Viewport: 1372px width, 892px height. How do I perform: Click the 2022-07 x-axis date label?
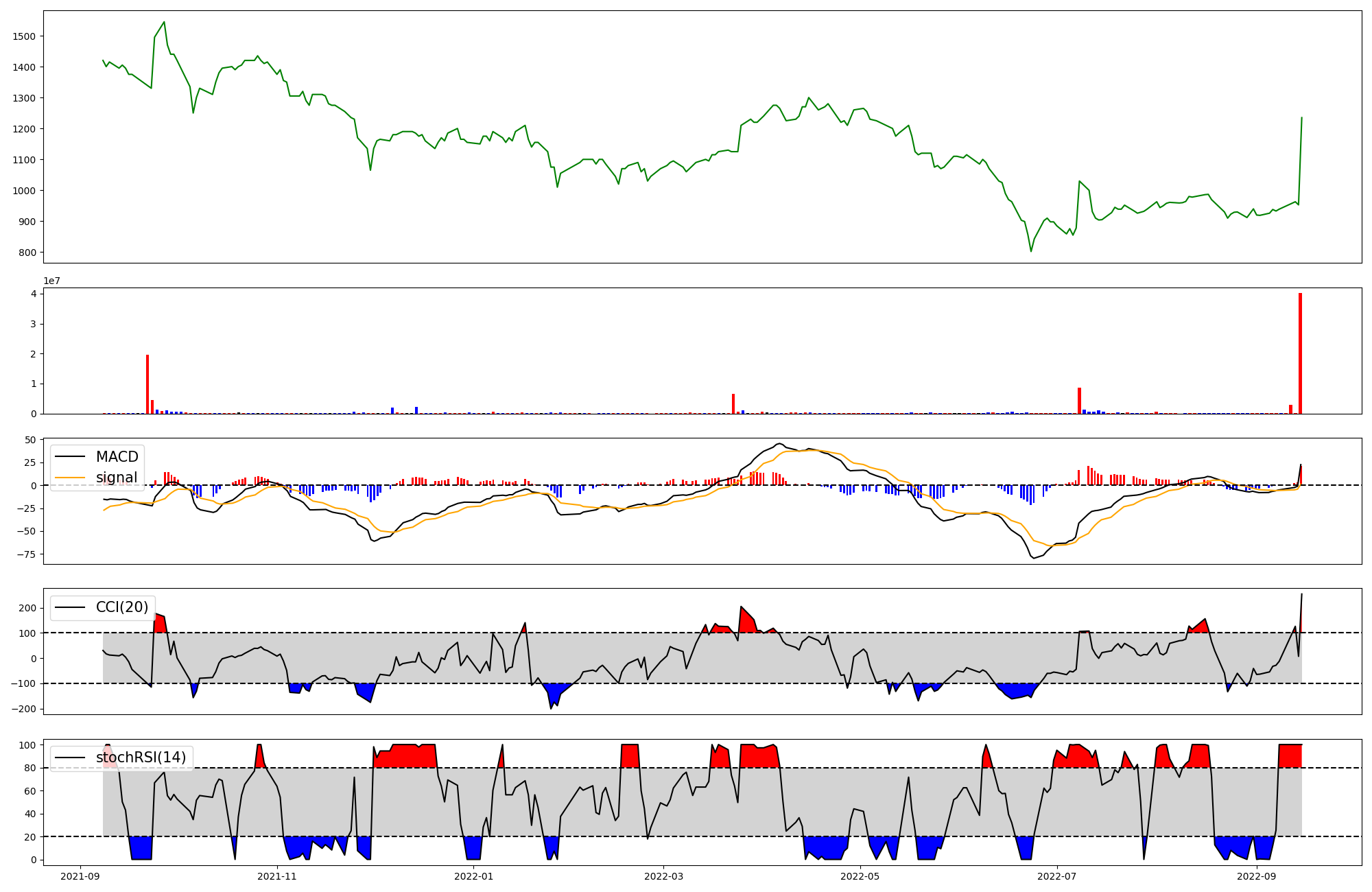1057,876
